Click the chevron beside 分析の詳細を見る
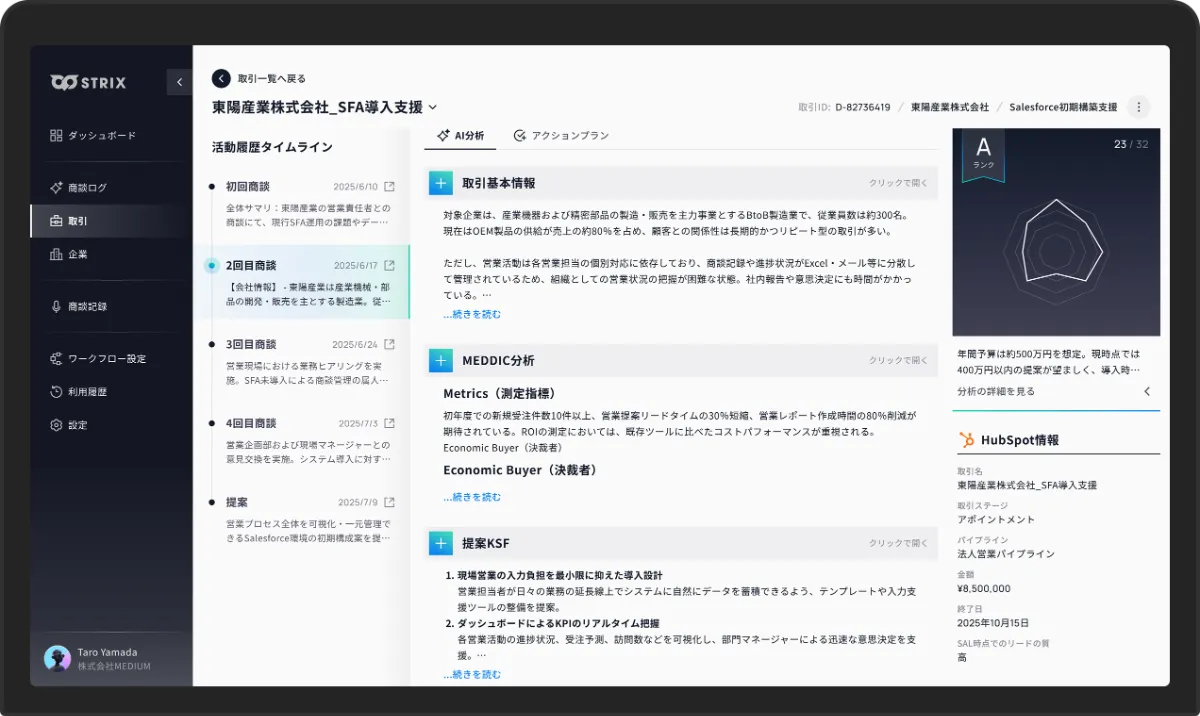The height and width of the screenshot is (716, 1200). click(1147, 392)
